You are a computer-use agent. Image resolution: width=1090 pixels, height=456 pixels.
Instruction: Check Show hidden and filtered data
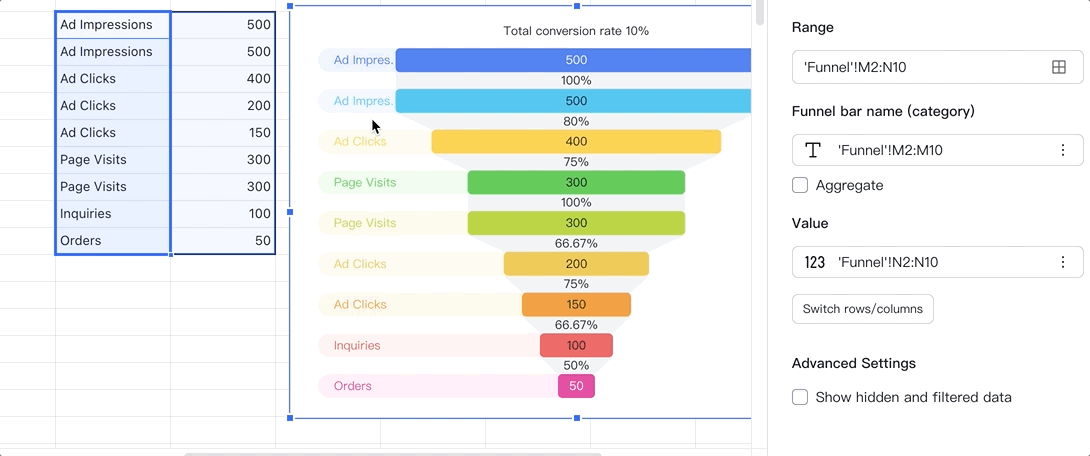(x=800, y=397)
